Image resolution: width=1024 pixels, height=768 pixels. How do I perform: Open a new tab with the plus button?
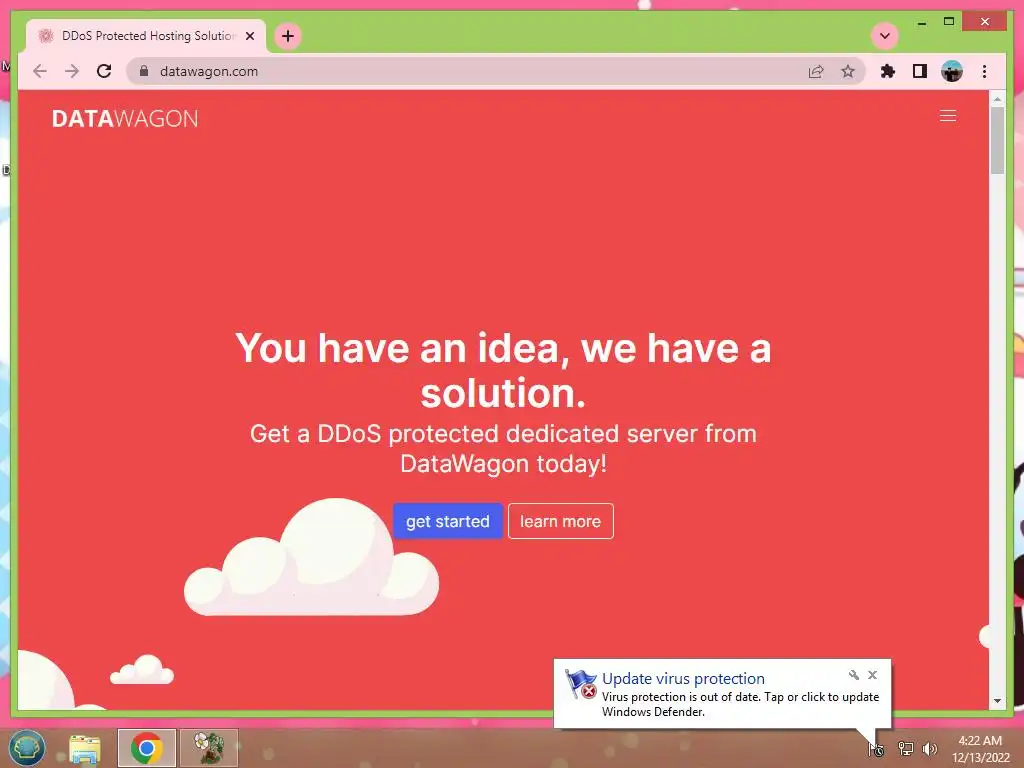pos(288,36)
